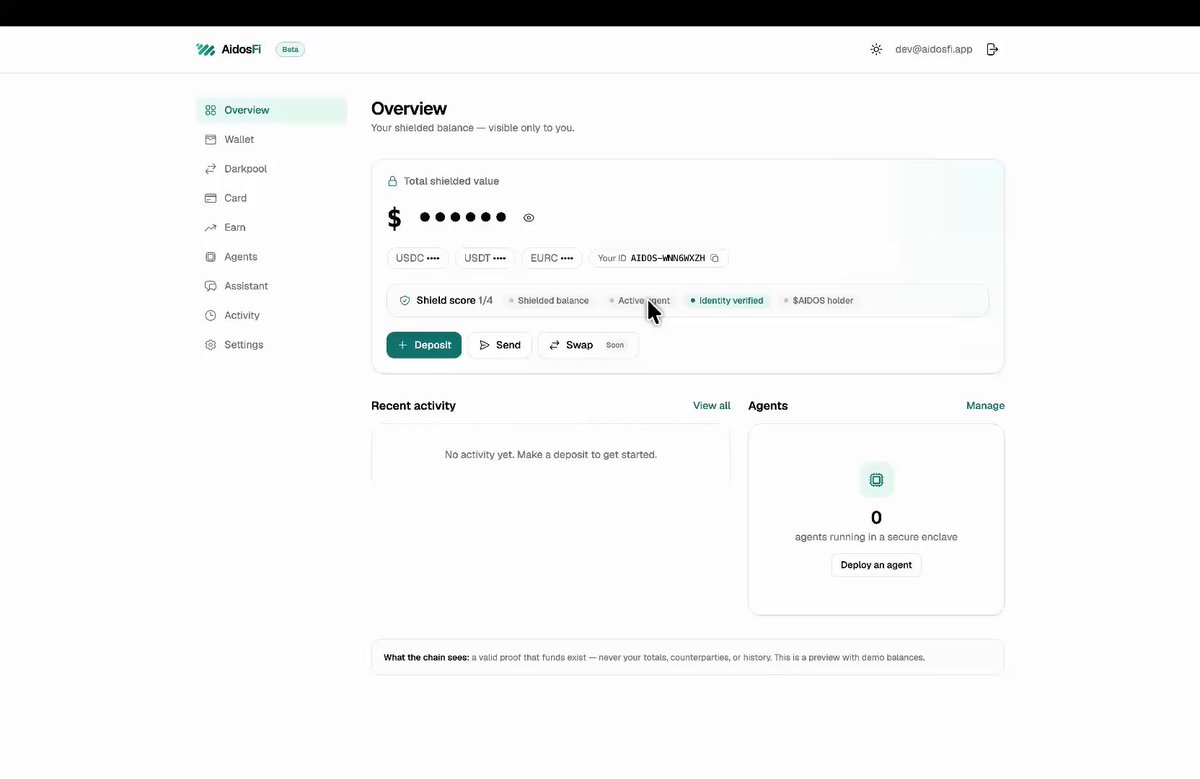1200x779 pixels.
Task: Open Settings from sidebar
Action: [x=271, y=344]
